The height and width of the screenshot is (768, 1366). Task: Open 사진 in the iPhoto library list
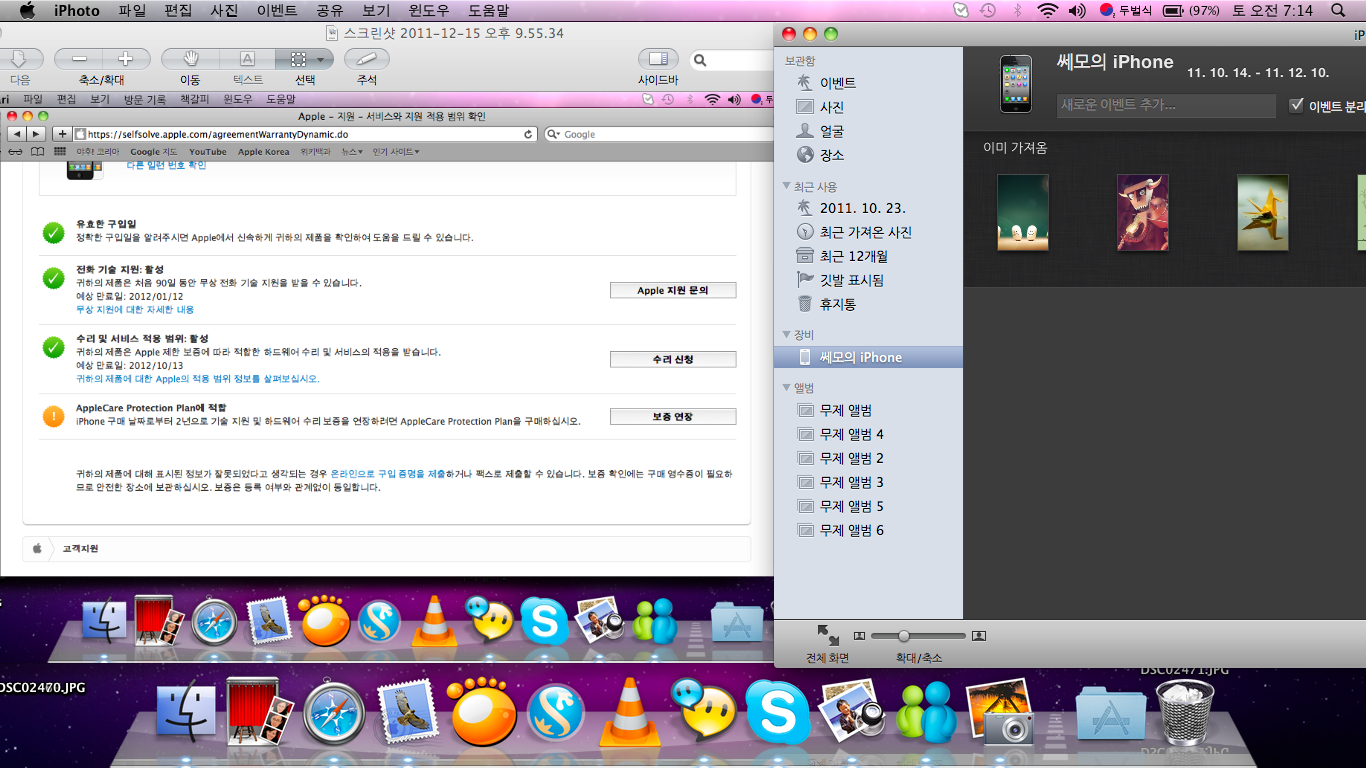[x=831, y=107]
